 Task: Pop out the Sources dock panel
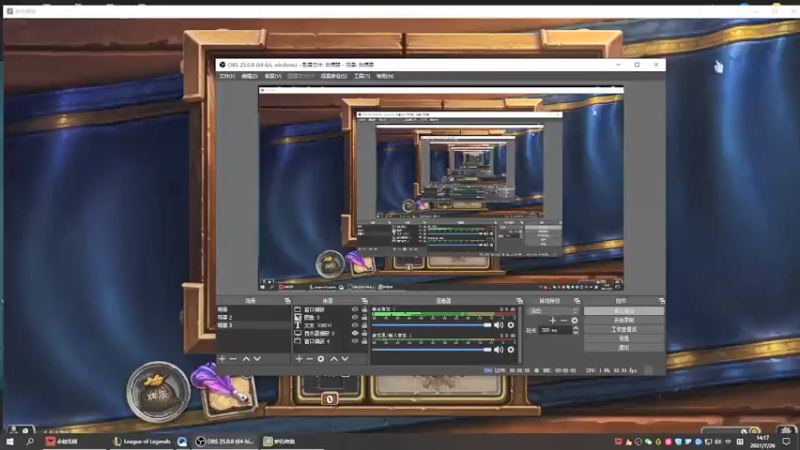[x=364, y=301]
